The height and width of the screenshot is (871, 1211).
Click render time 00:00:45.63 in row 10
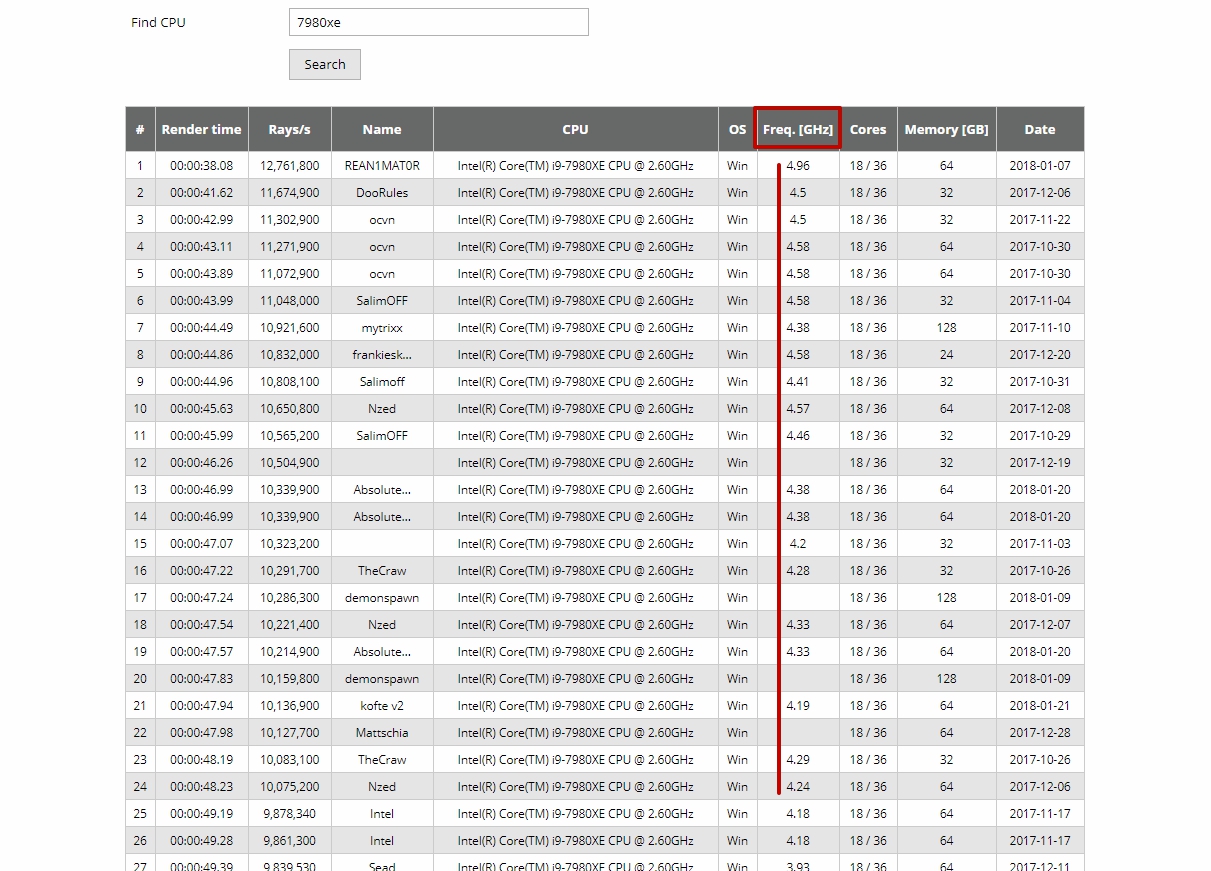[x=201, y=409]
